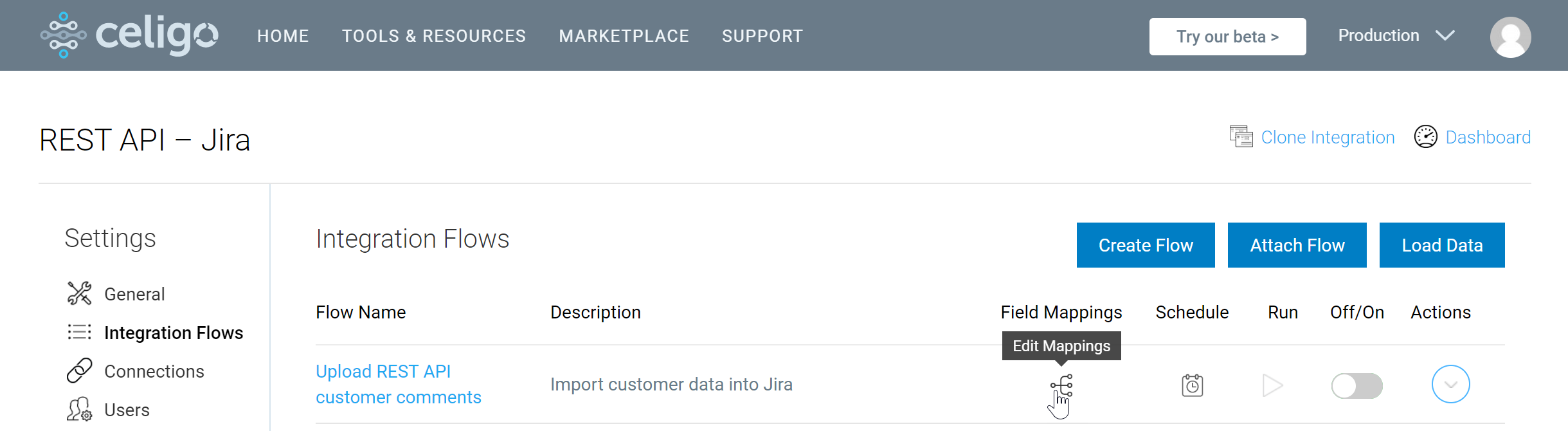Open the flow schedule clock icon
The height and width of the screenshot is (431, 1568).
1193,385
